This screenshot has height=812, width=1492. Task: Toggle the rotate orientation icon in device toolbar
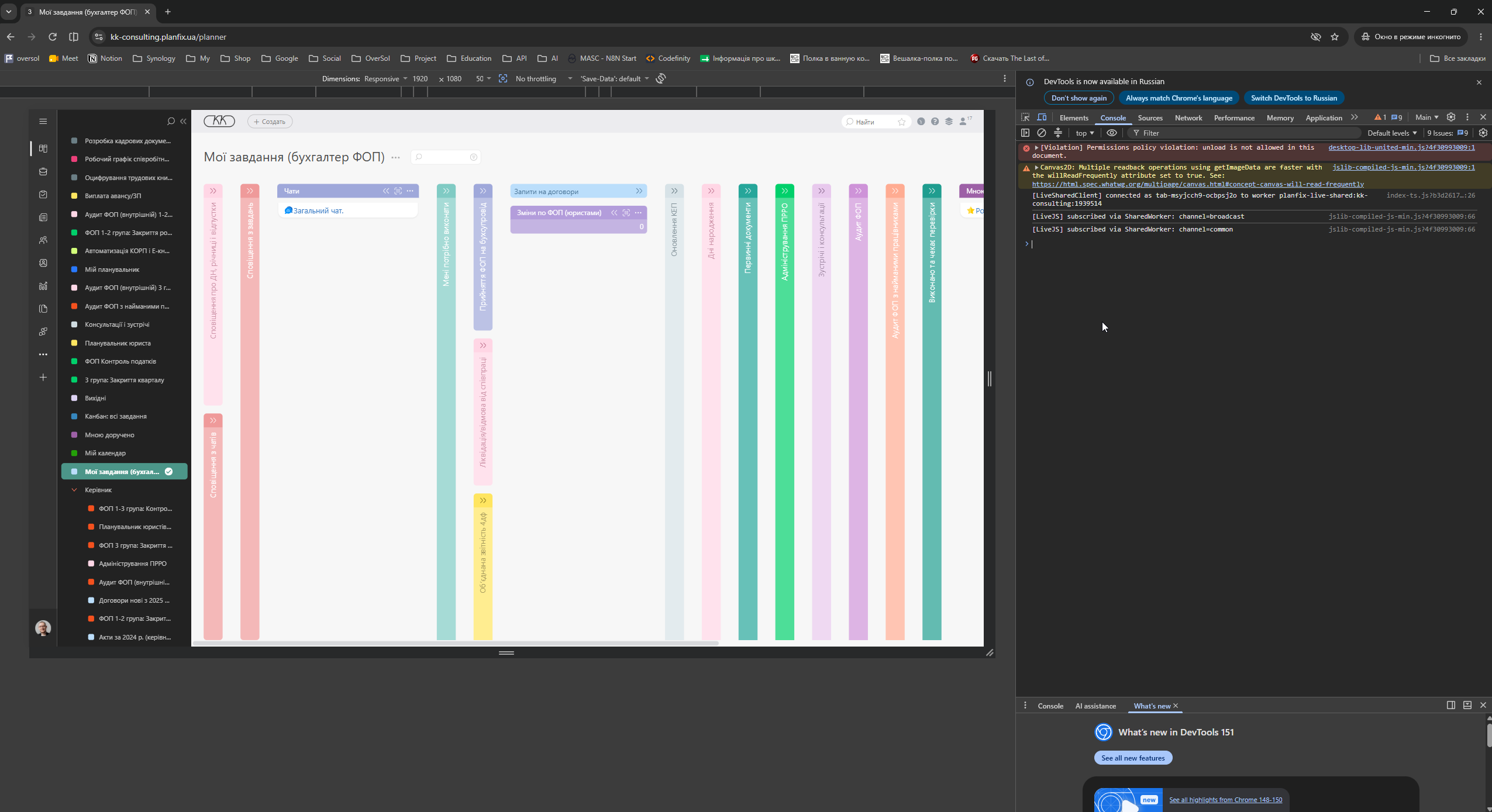(661, 78)
